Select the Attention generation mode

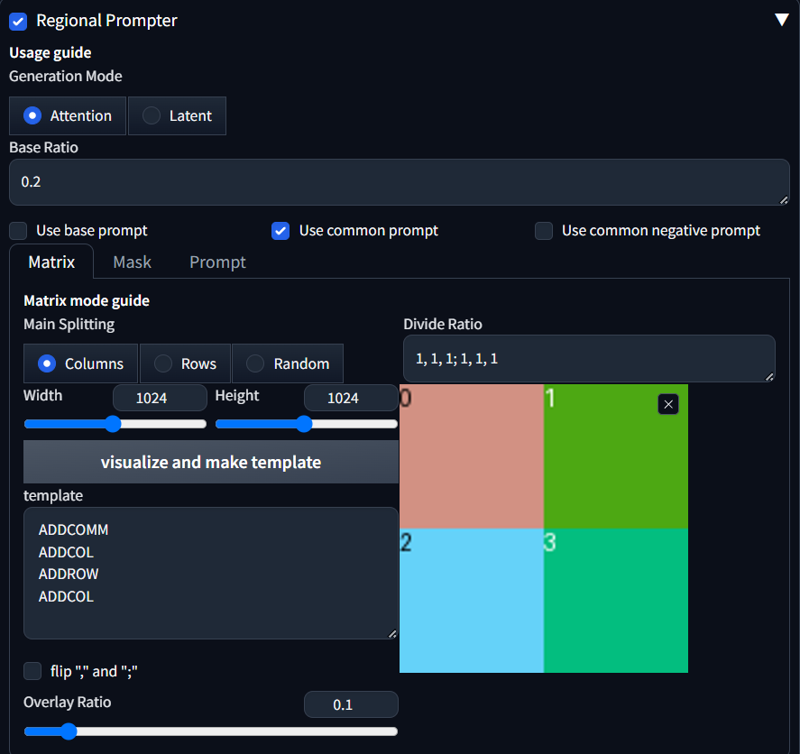[x=67, y=116]
